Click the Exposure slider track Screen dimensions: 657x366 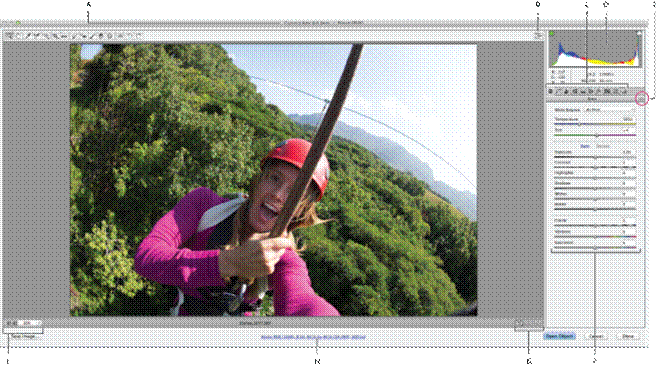tap(595, 157)
